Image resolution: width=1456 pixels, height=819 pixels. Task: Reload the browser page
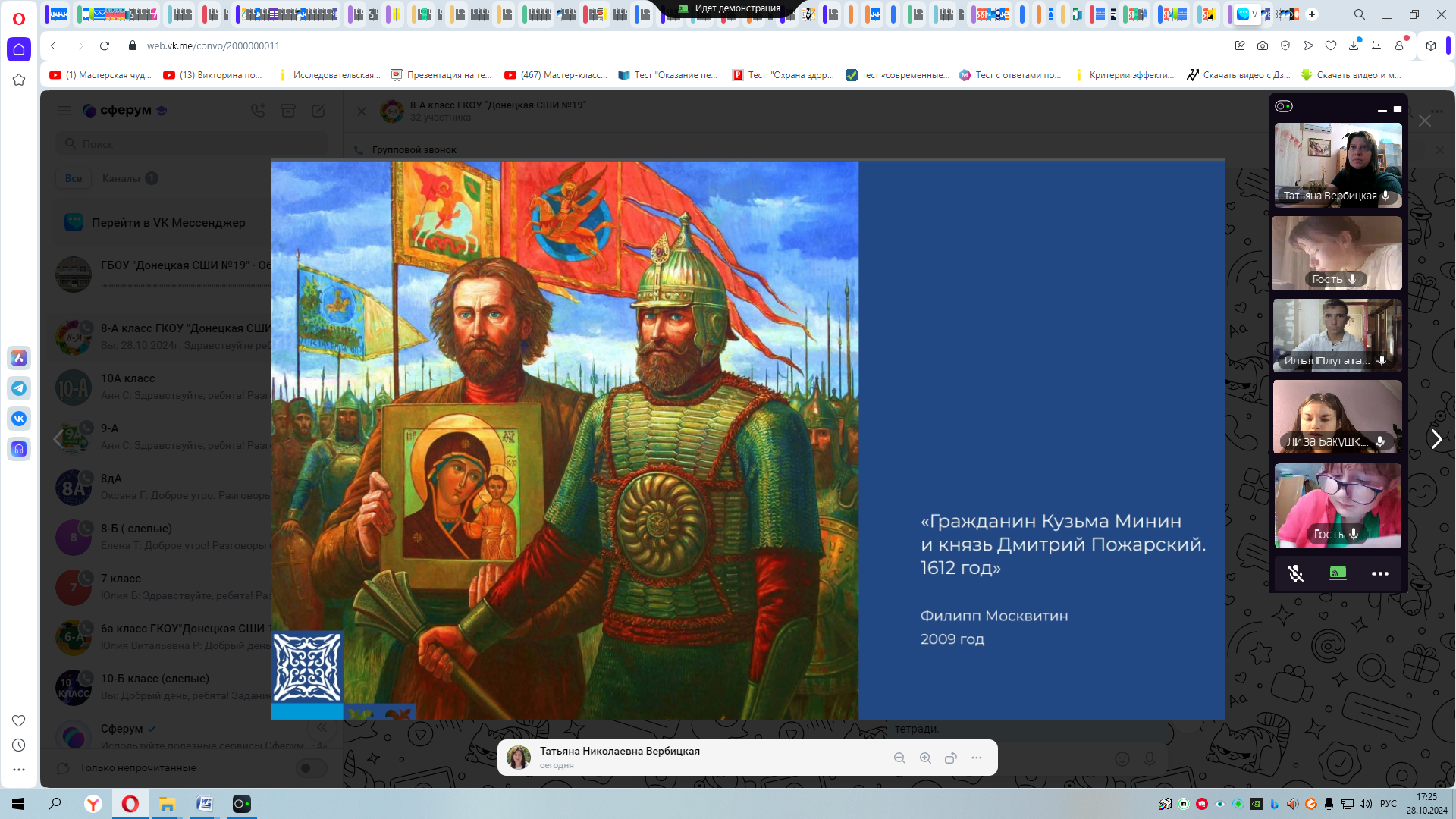pyautogui.click(x=105, y=46)
